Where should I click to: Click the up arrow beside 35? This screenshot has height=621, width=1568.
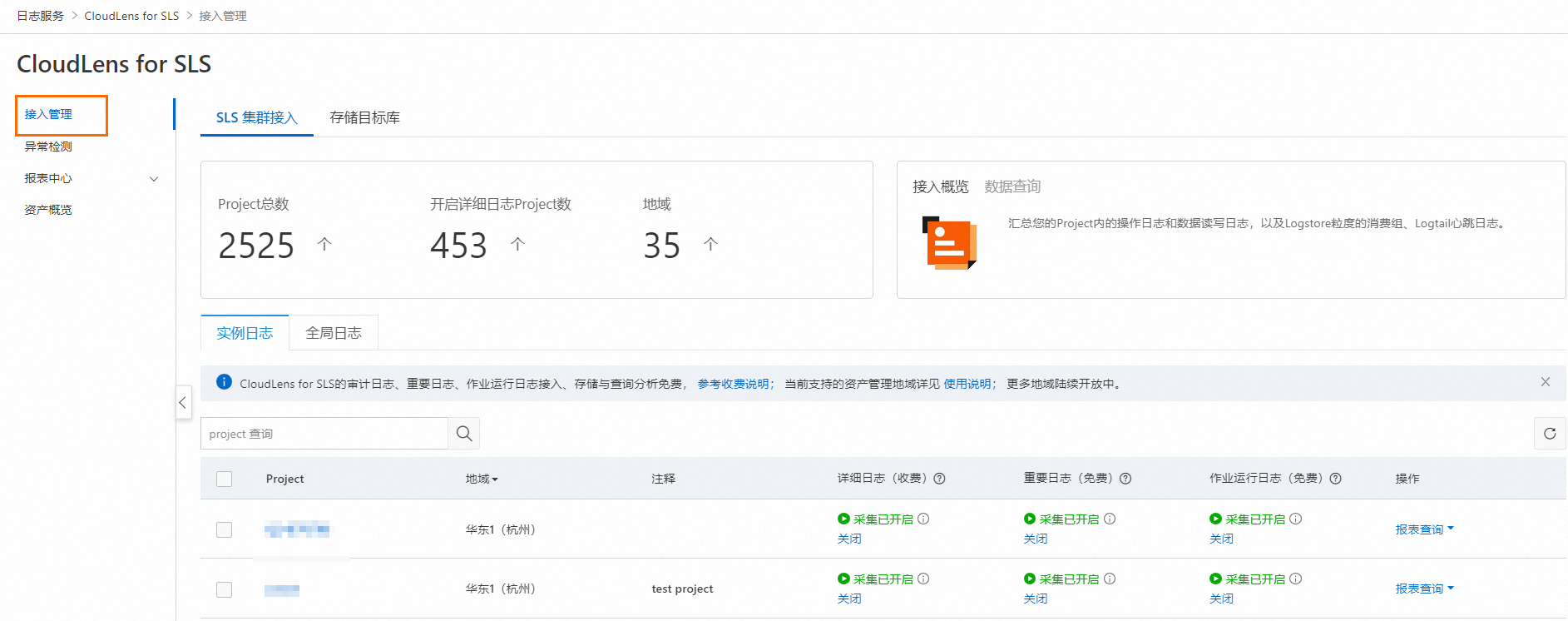tap(710, 244)
